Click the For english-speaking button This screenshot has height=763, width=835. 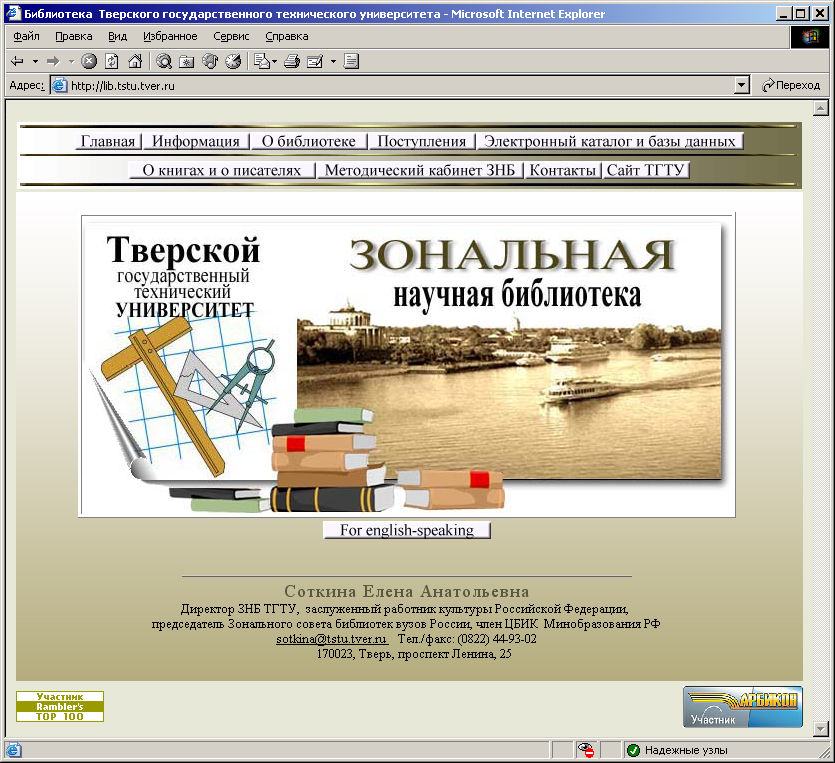pyautogui.click(x=407, y=530)
